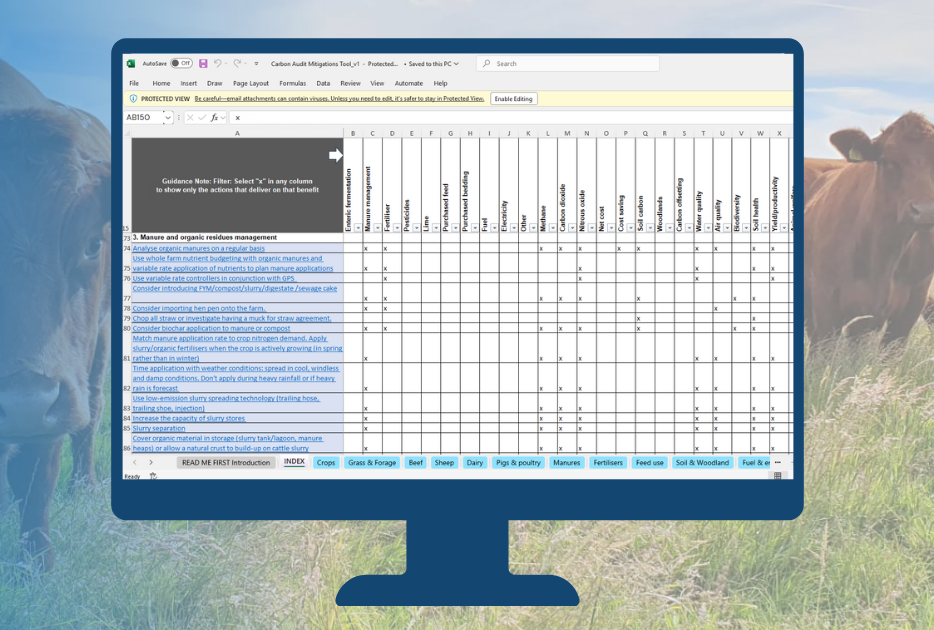Screen dimensions: 934x630
Task: Open the Water quality filter dropdown
Action: pos(708,228)
